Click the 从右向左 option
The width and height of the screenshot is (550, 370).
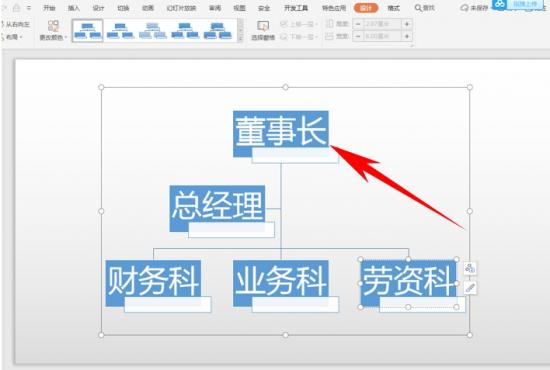(16, 25)
